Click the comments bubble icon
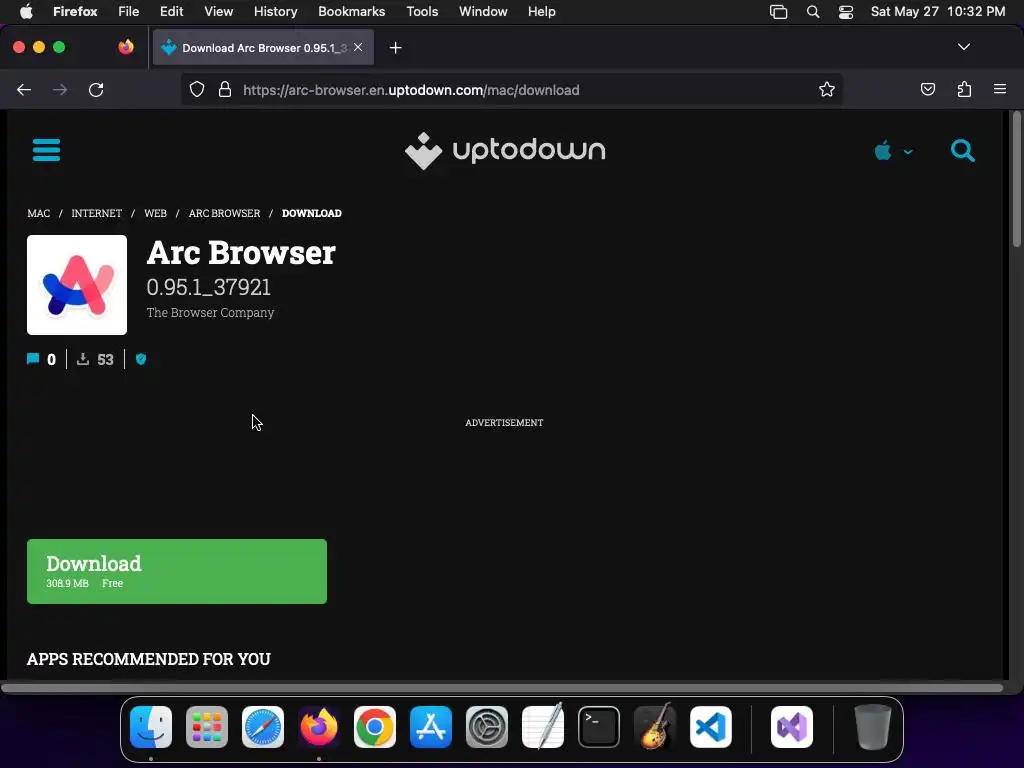 pos(33,359)
